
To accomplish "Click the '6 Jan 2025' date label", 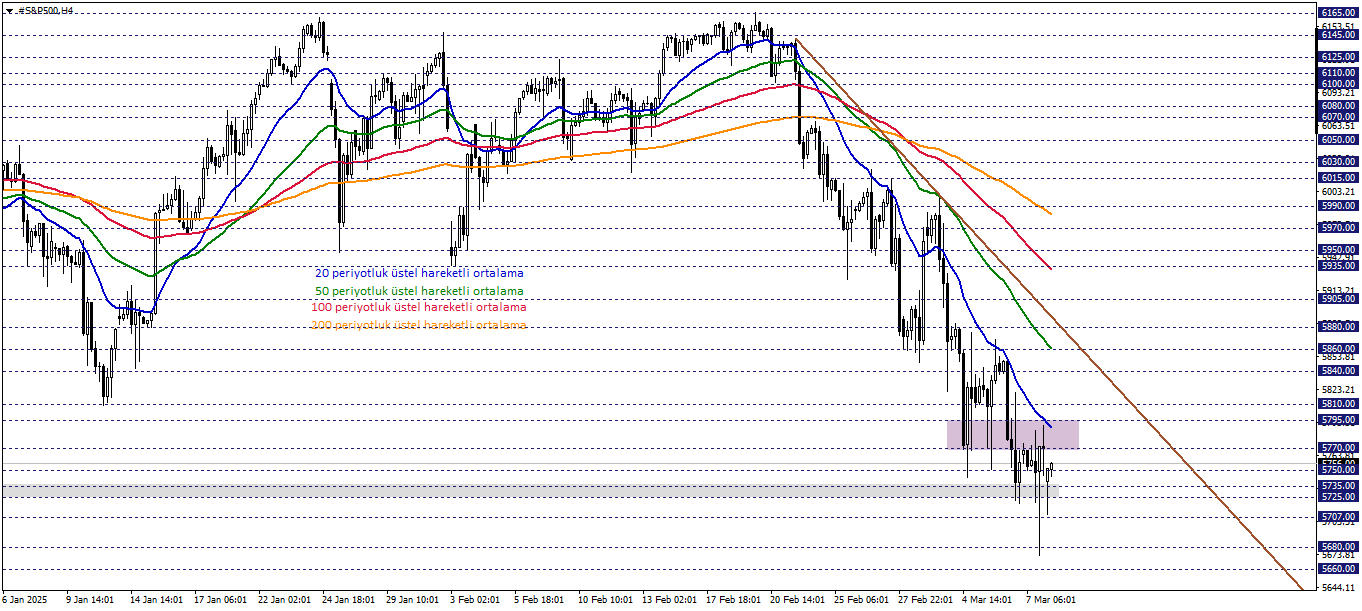I will tap(26, 600).
